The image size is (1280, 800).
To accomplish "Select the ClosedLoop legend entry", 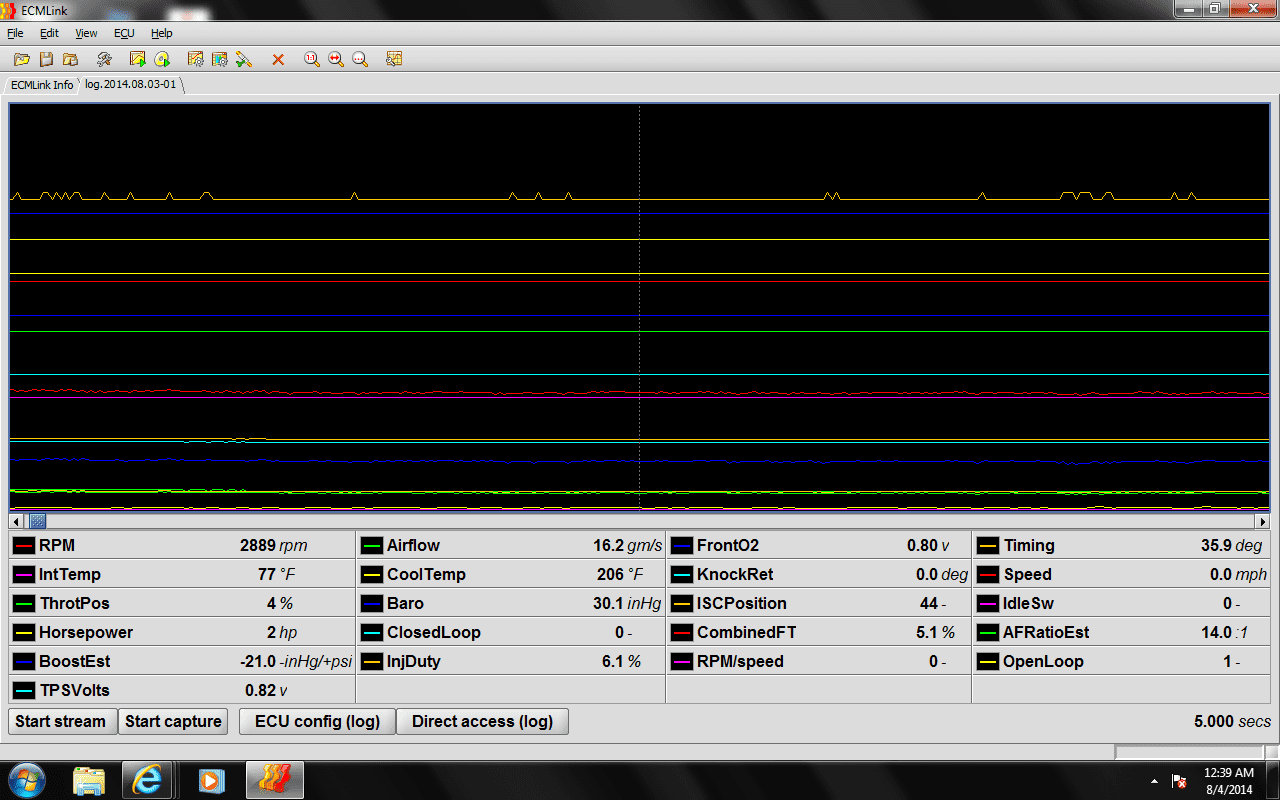I will [x=511, y=632].
